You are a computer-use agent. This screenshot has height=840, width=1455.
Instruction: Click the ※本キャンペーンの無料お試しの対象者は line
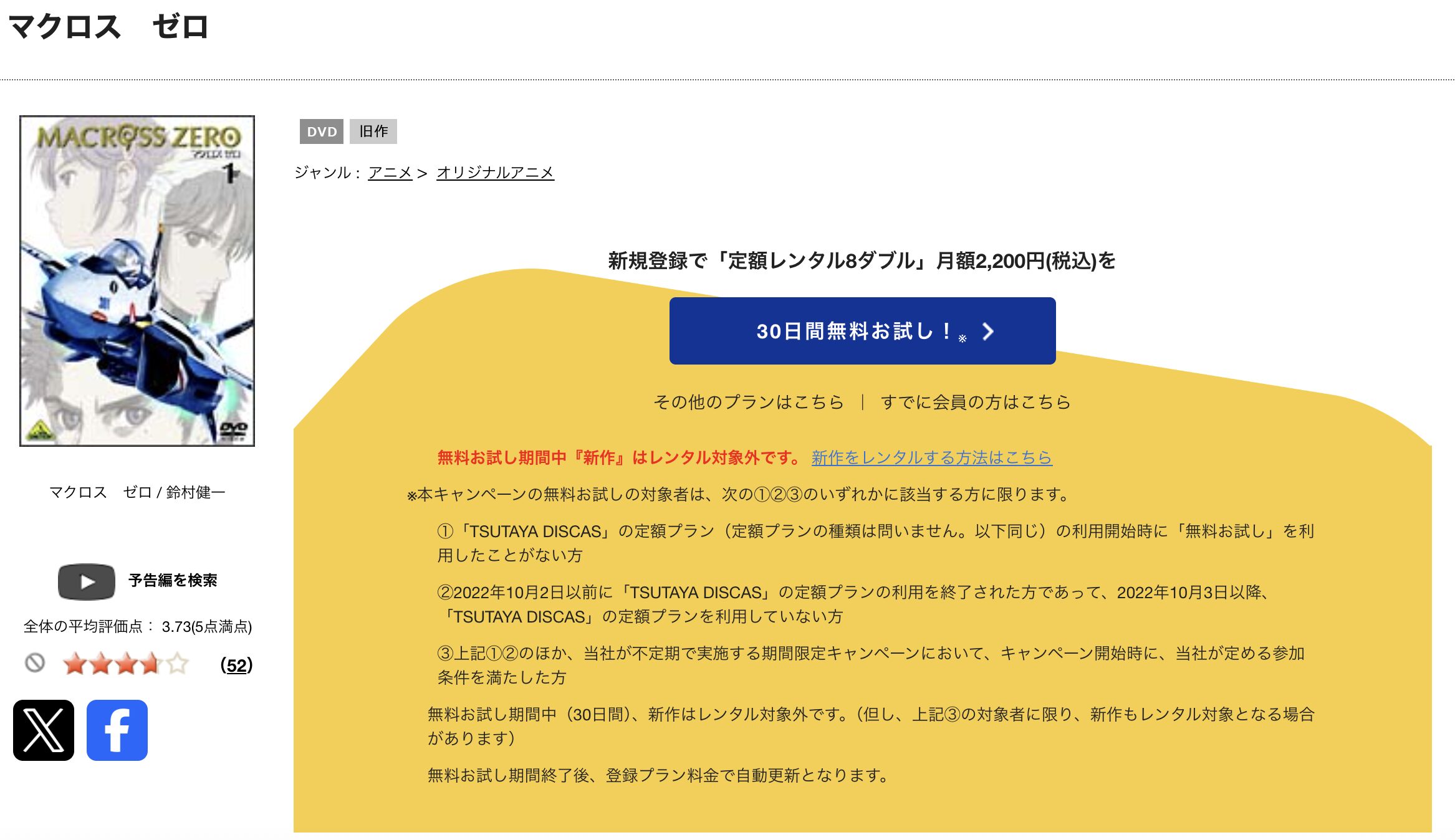click(739, 494)
